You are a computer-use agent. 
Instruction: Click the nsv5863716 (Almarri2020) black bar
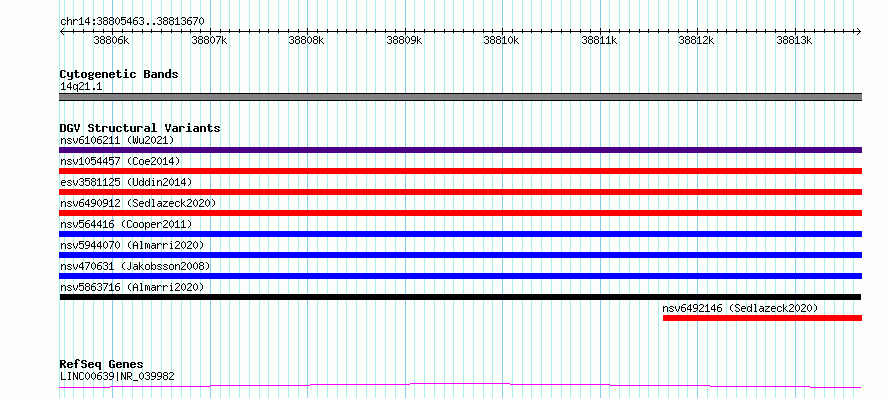pyautogui.click(x=460, y=297)
